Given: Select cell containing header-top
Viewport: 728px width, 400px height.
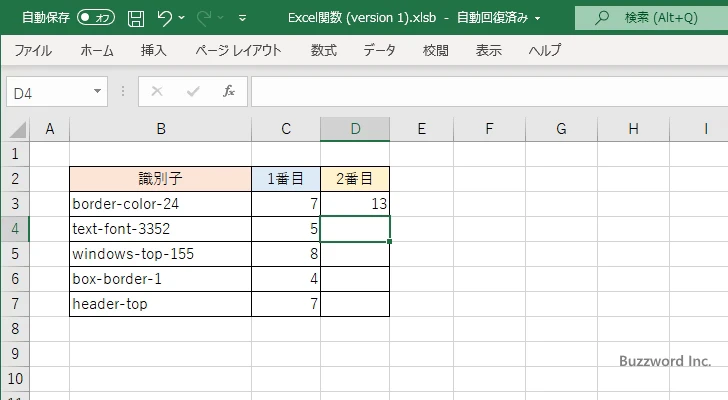Looking at the screenshot, I should (x=161, y=304).
